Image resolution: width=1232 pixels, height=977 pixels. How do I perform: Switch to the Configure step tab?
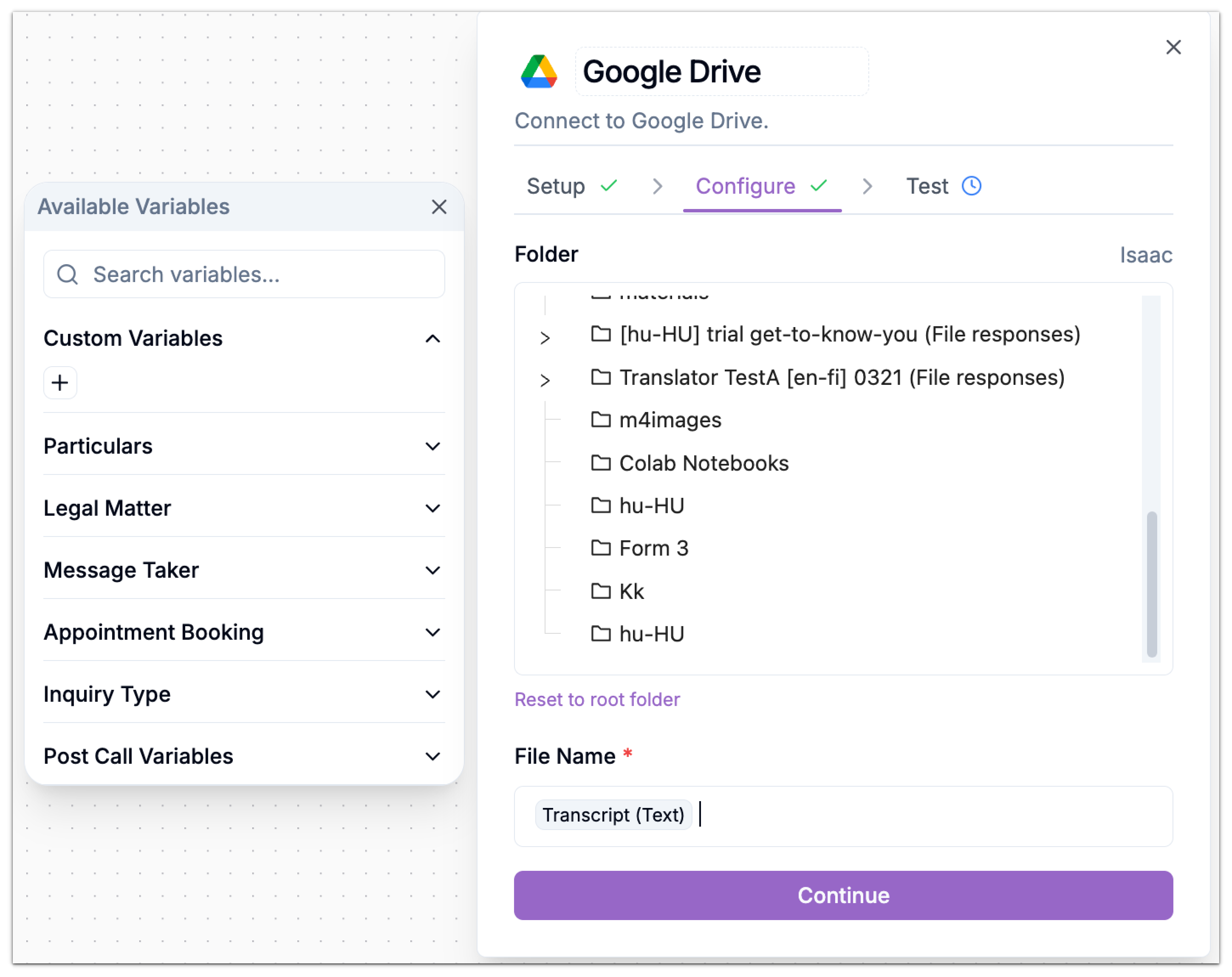[x=746, y=186]
